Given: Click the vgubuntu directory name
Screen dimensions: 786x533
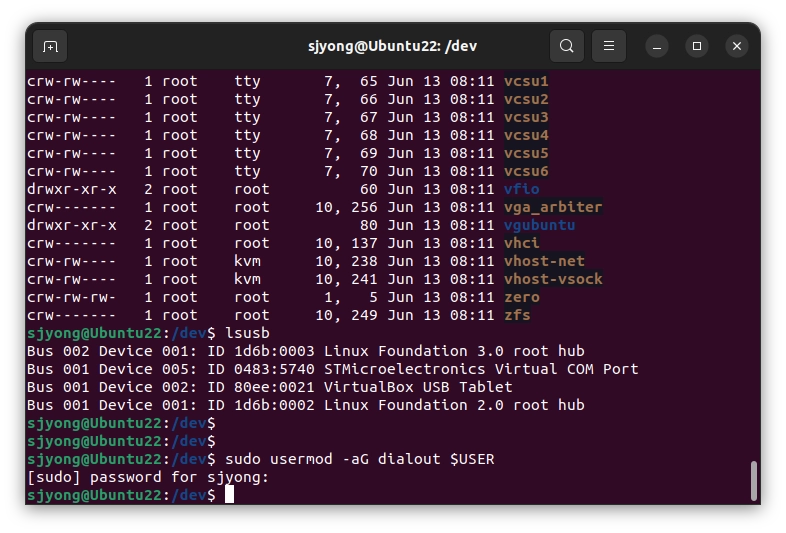Looking at the screenshot, I should [540, 225].
